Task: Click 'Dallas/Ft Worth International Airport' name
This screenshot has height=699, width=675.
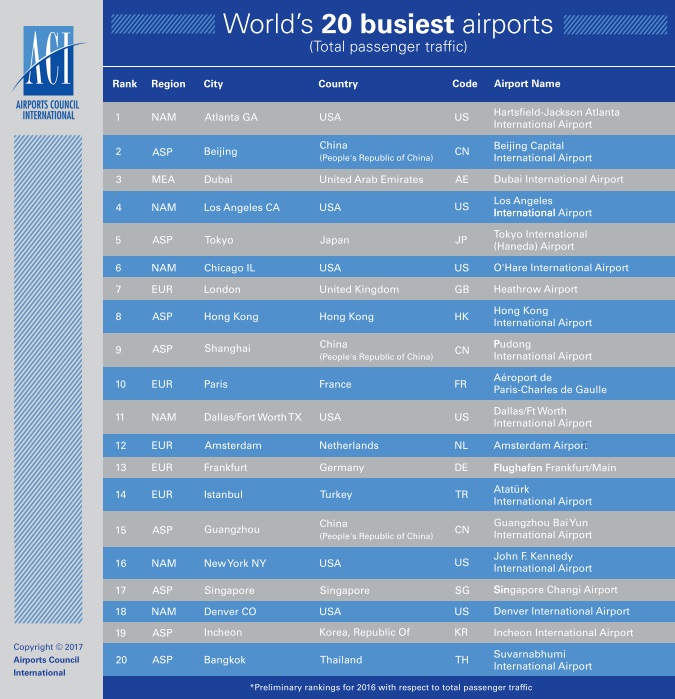Action: (x=543, y=417)
